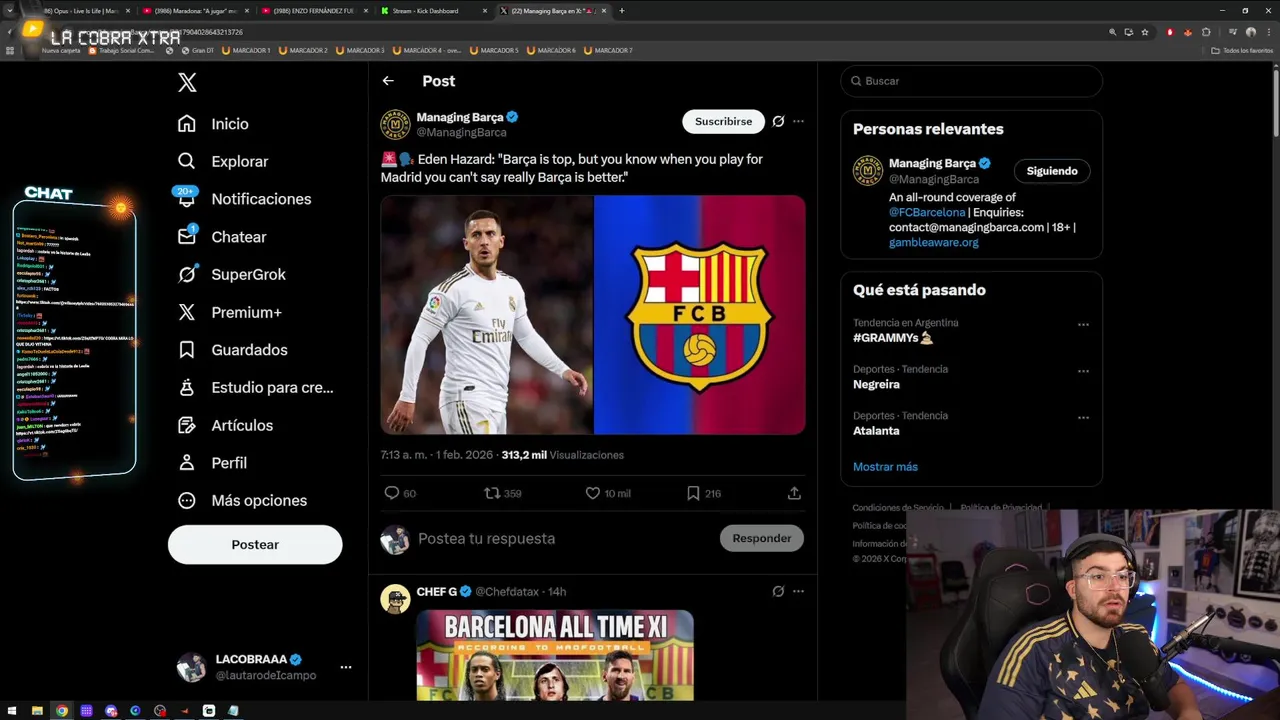Viewport: 1280px width, 720px height.
Task: Switch to Opus - Live Is Life tab
Action: point(78,11)
